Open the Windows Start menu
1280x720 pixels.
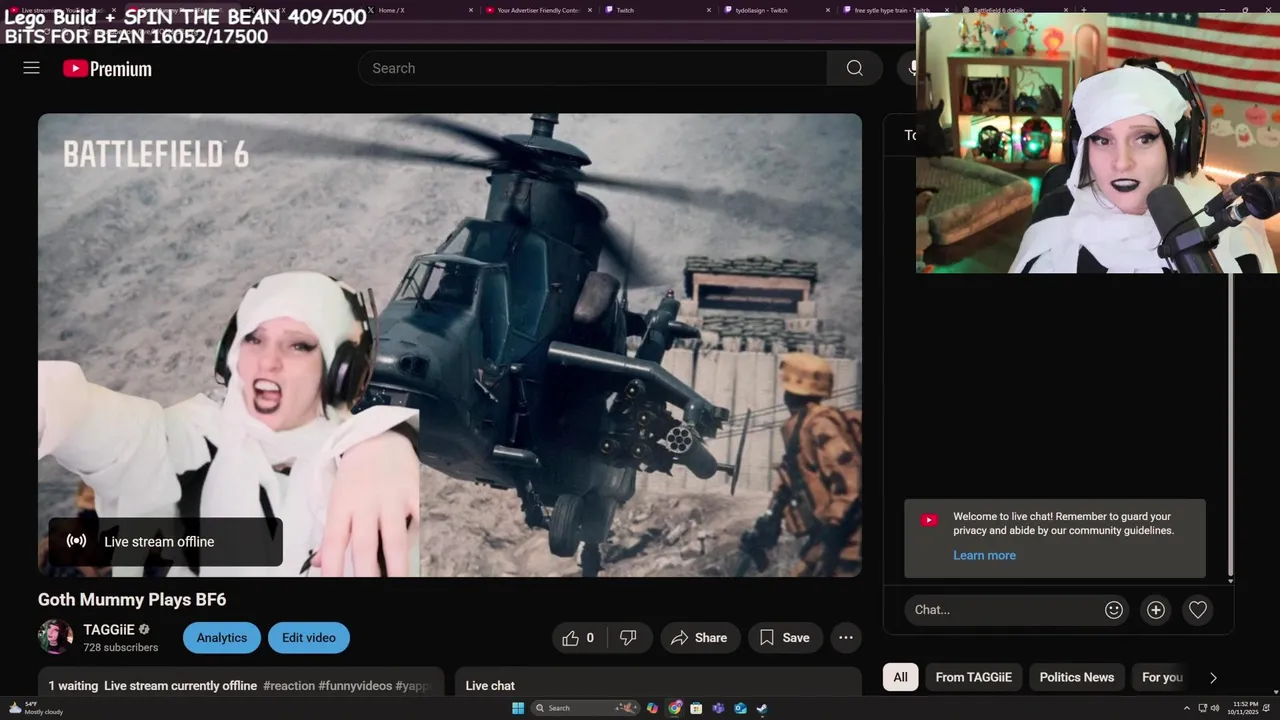click(518, 708)
